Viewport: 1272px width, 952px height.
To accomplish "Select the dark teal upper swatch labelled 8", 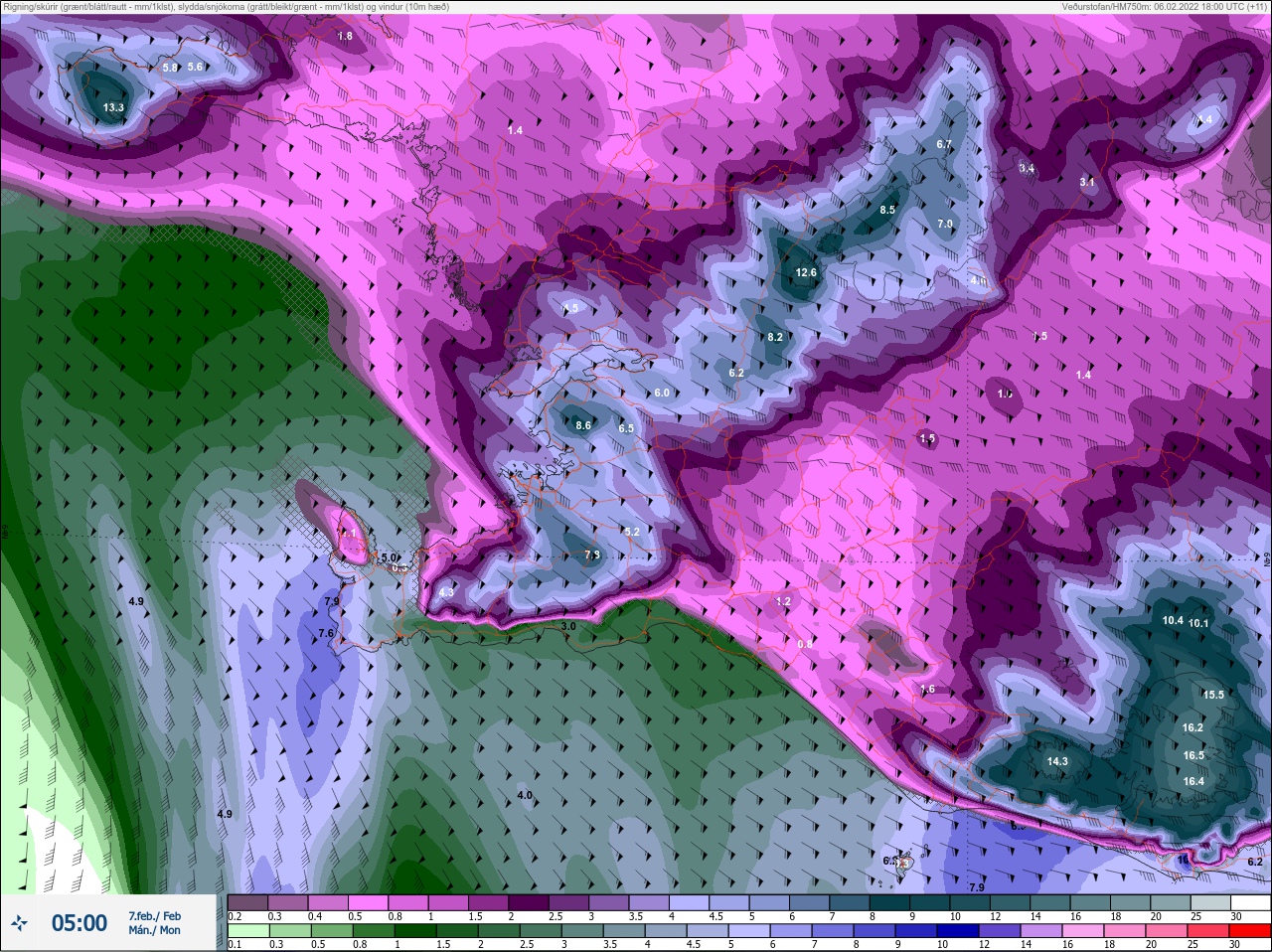I will 887,902.
